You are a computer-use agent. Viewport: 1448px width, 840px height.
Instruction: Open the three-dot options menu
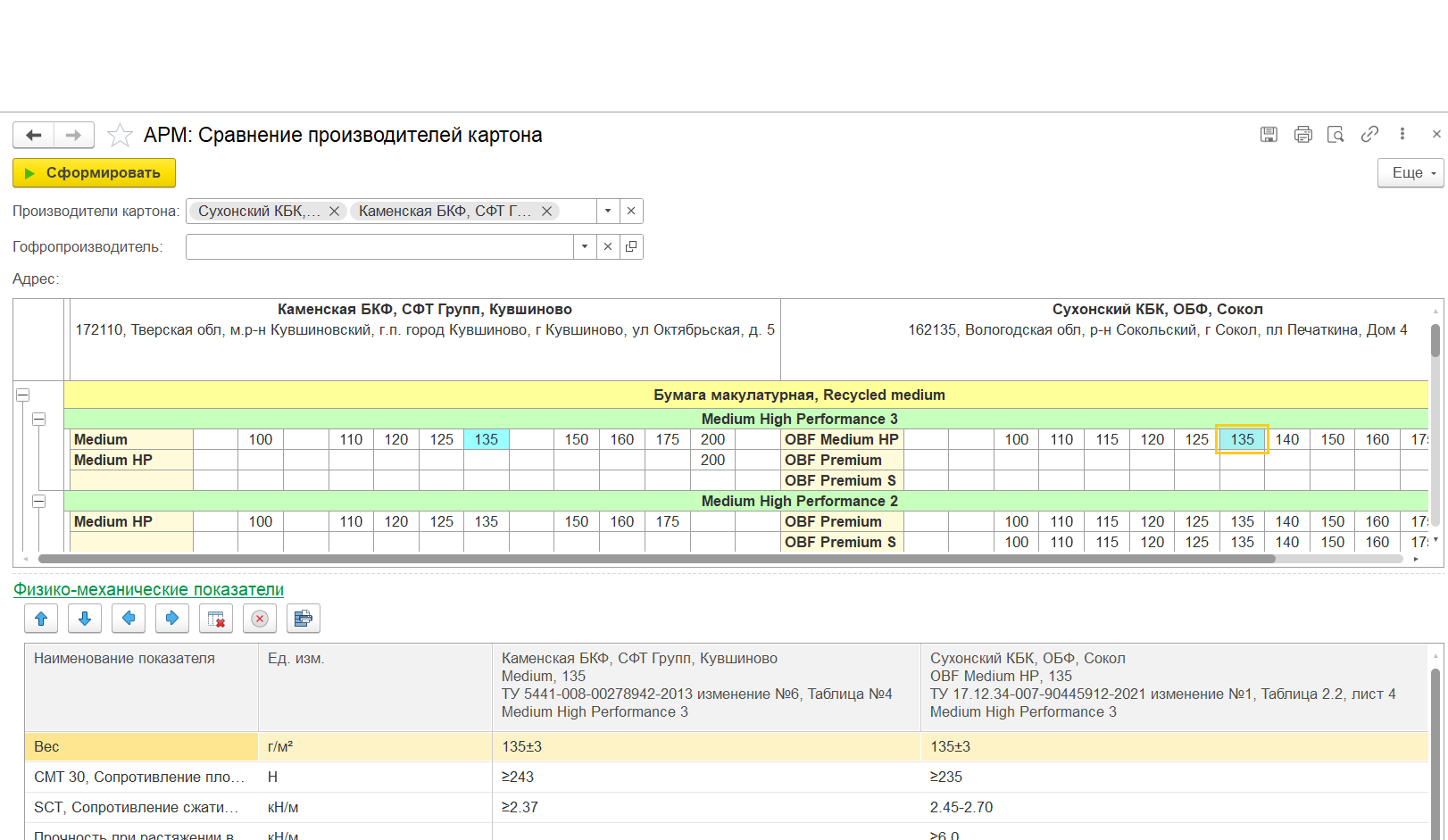(1402, 134)
